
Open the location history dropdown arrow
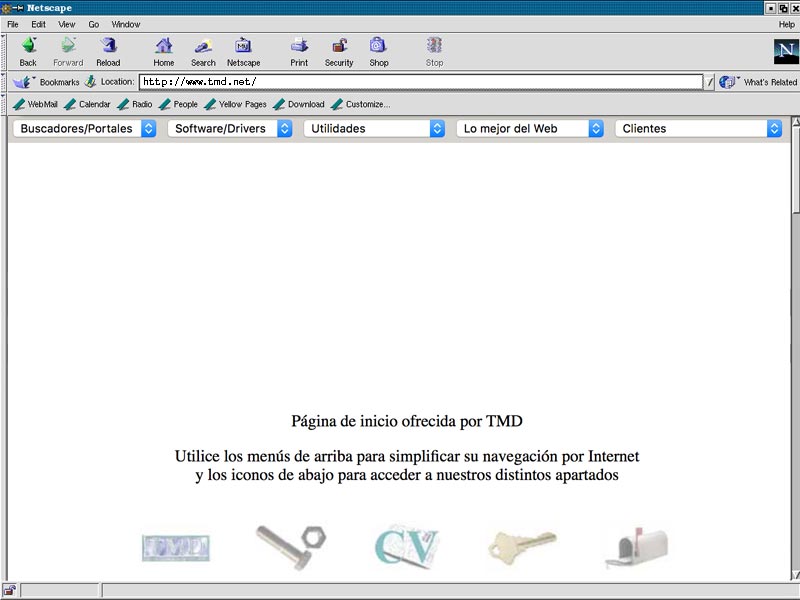(709, 82)
